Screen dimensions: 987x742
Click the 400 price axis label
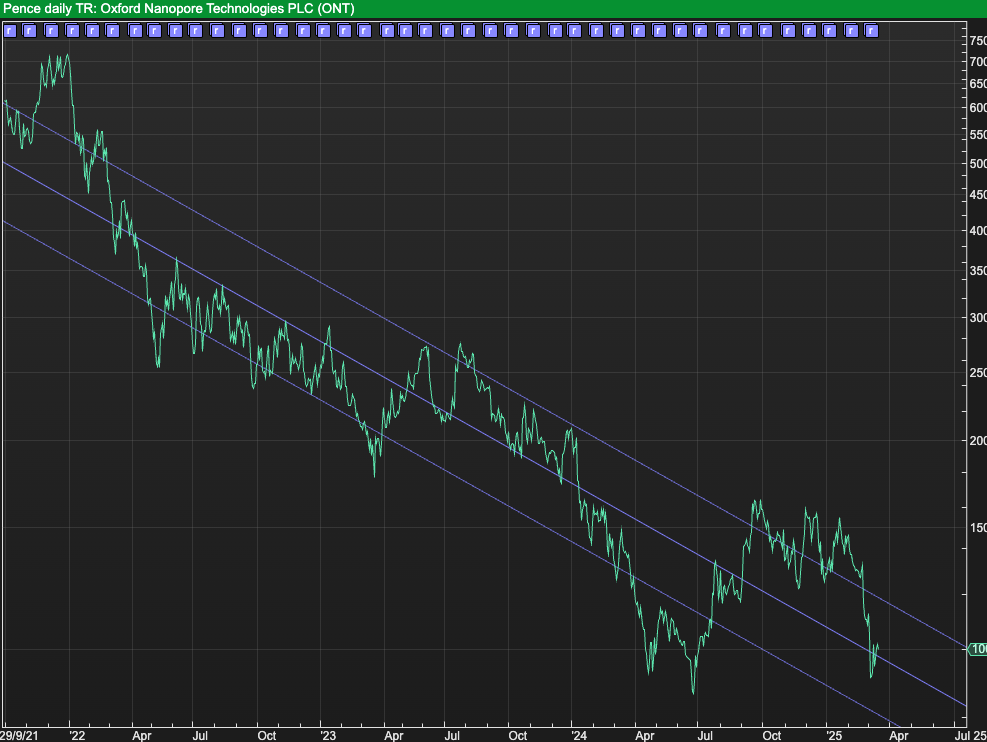(978, 231)
